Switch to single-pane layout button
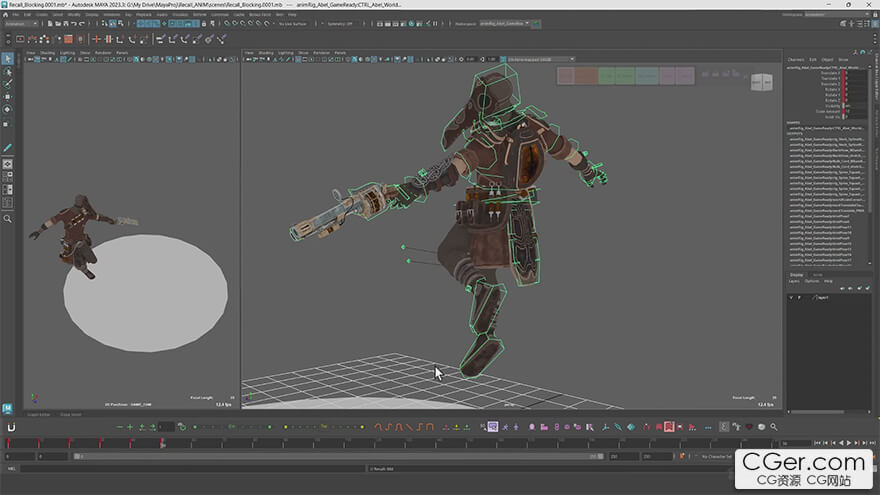 [7, 164]
